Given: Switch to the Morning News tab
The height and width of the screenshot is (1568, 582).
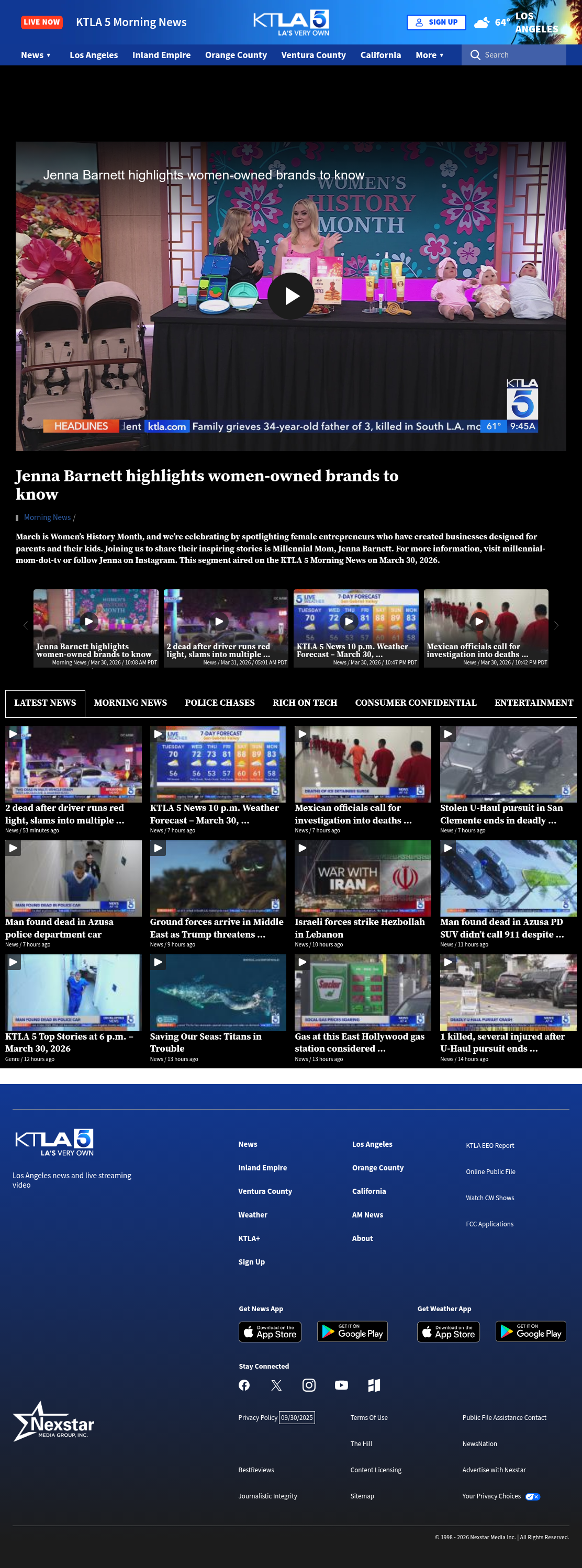Looking at the screenshot, I should pos(130,703).
